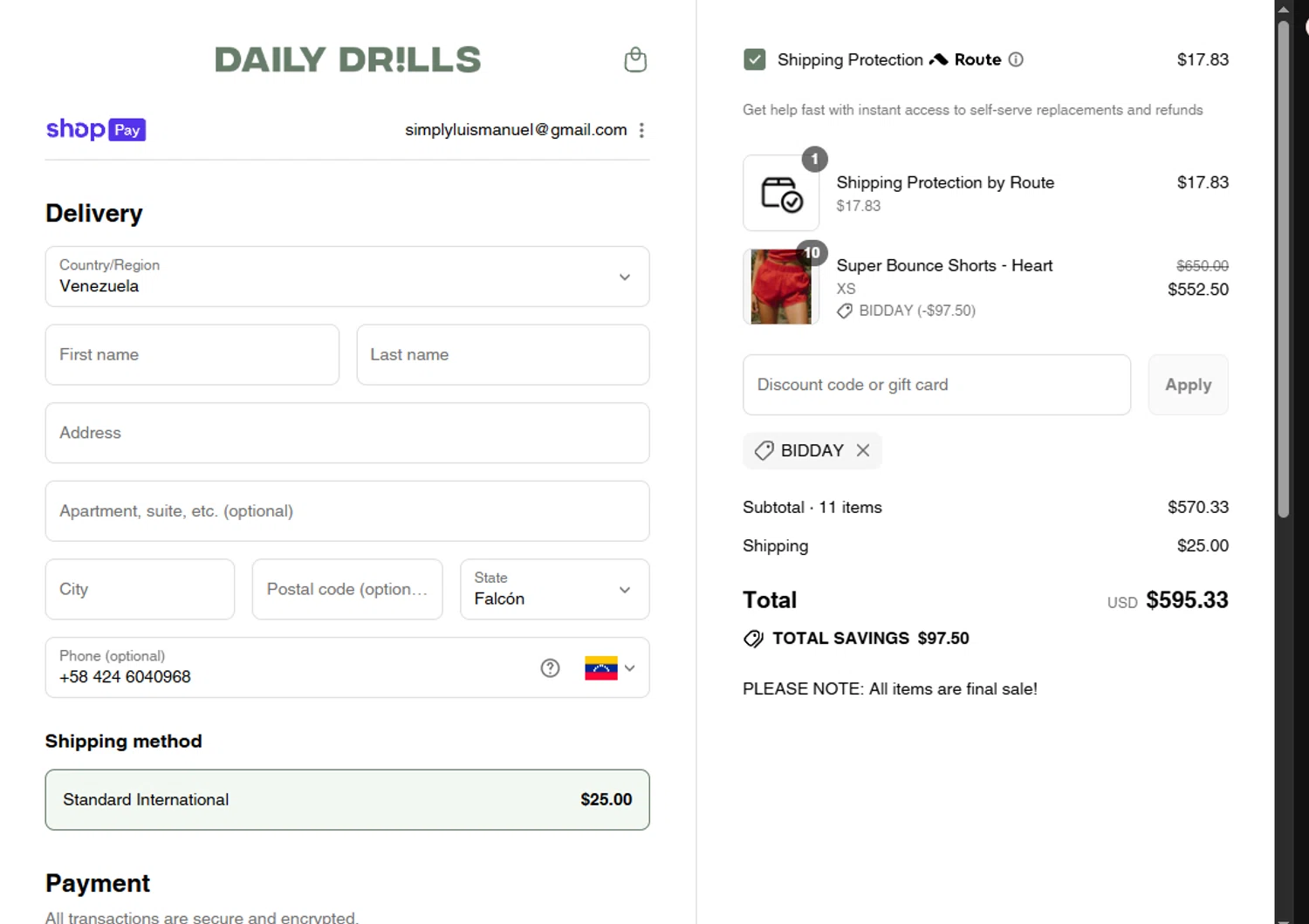Open the account options three-dot menu
1309x924 pixels.
coord(641,130)
